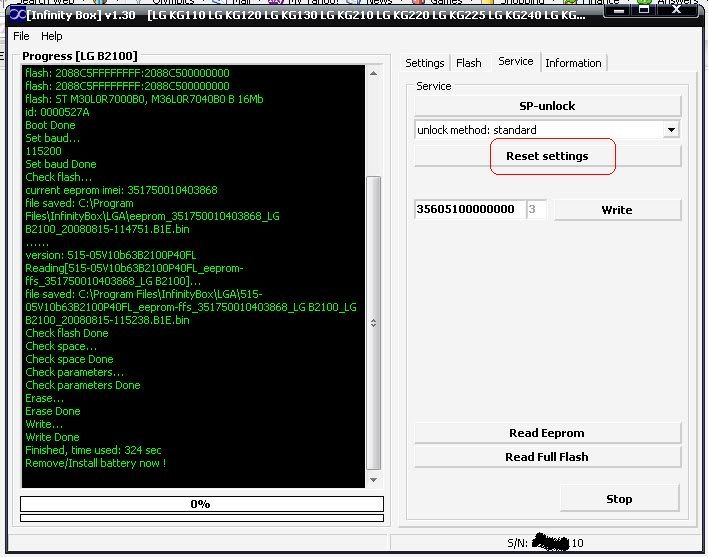
Task: Click the IMEI check digit field
Action: click(536, 209)
